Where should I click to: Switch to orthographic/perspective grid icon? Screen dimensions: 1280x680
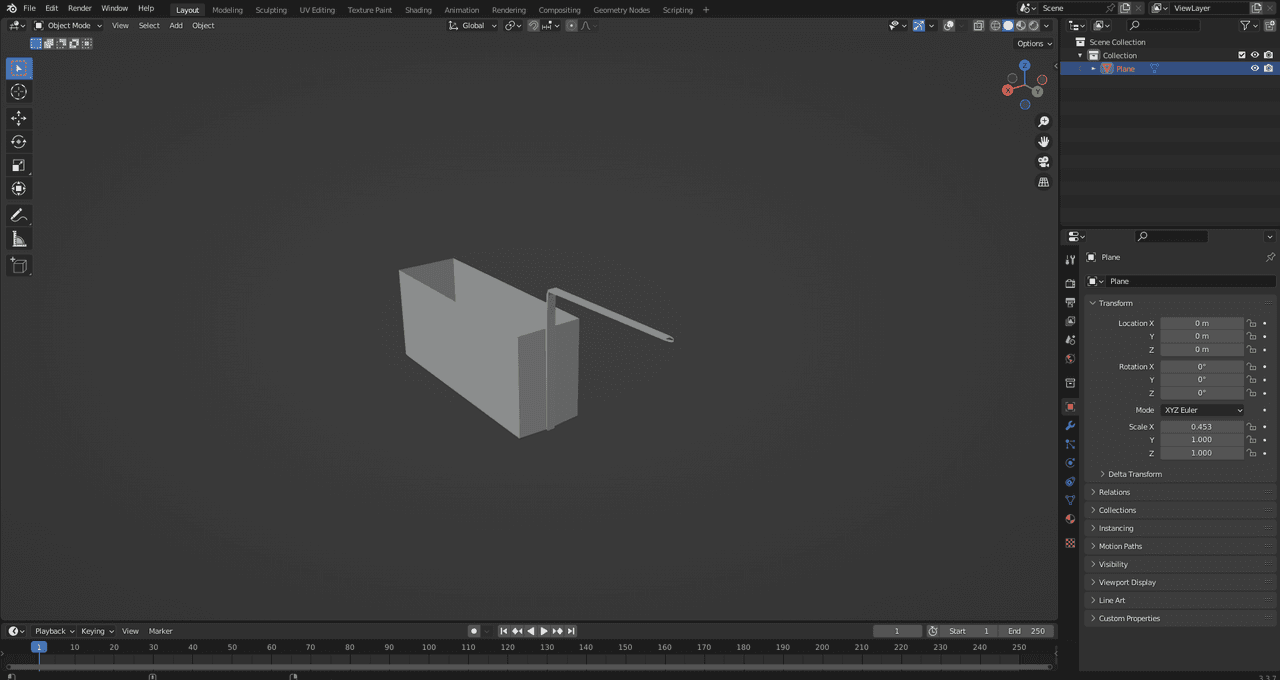(1044, 182)
